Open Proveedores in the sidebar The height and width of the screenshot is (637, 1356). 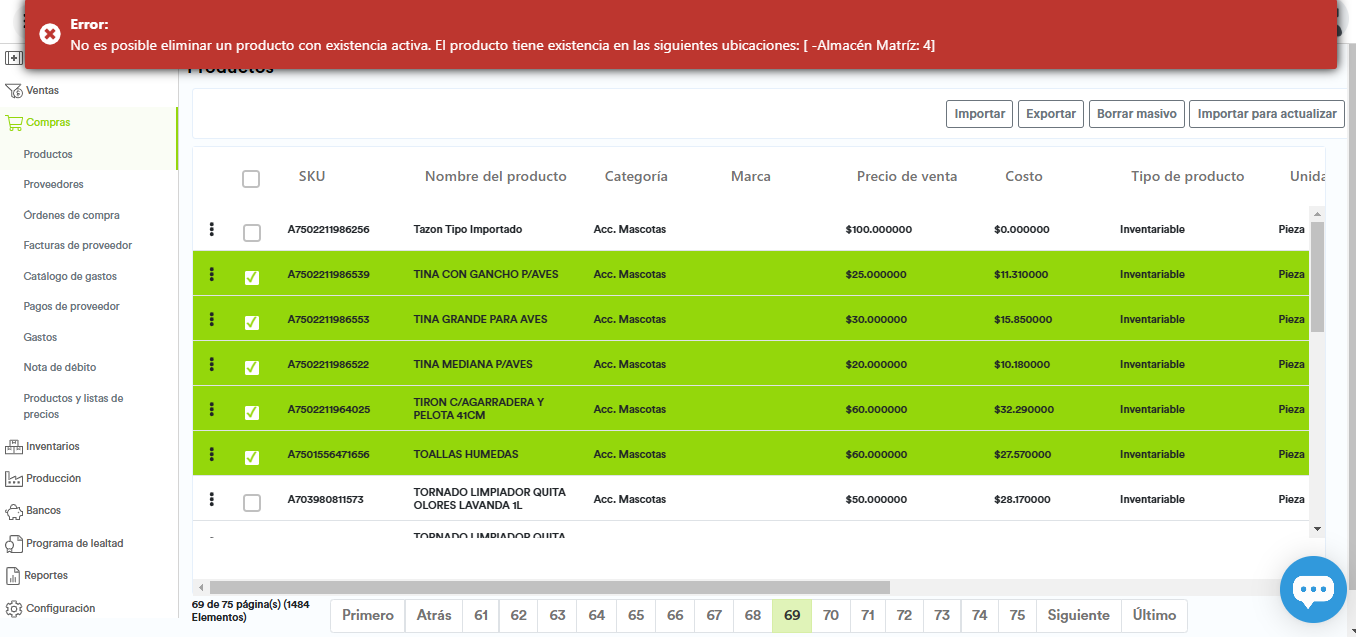(x=54, y=185)
